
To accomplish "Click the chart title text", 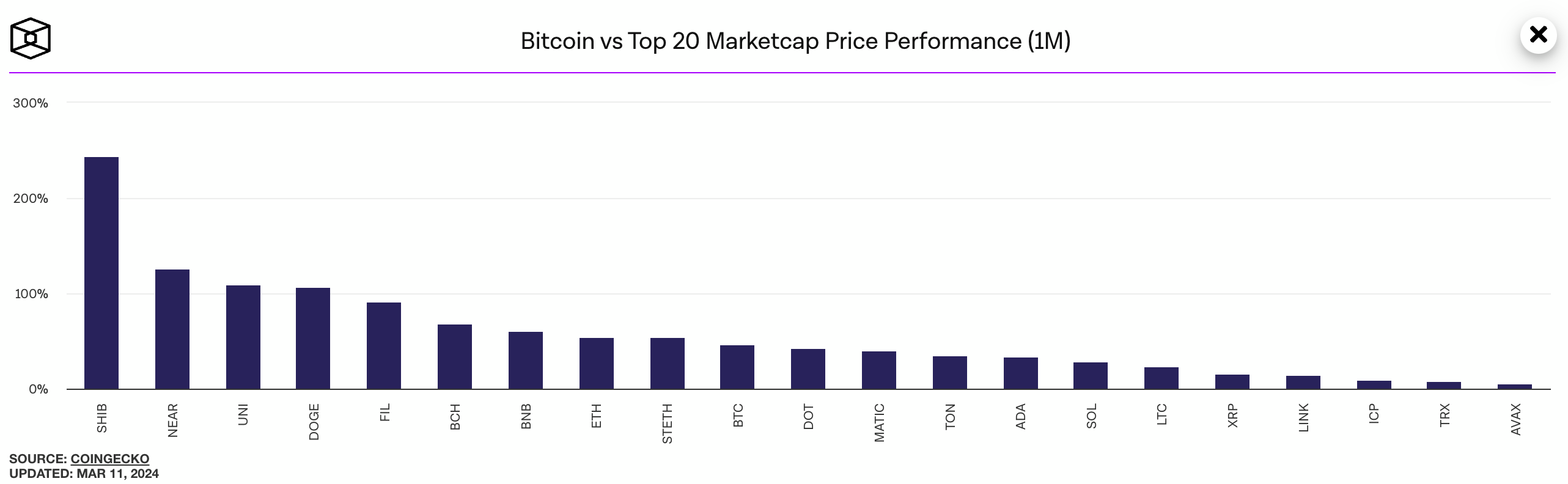I will pos(795,41).
